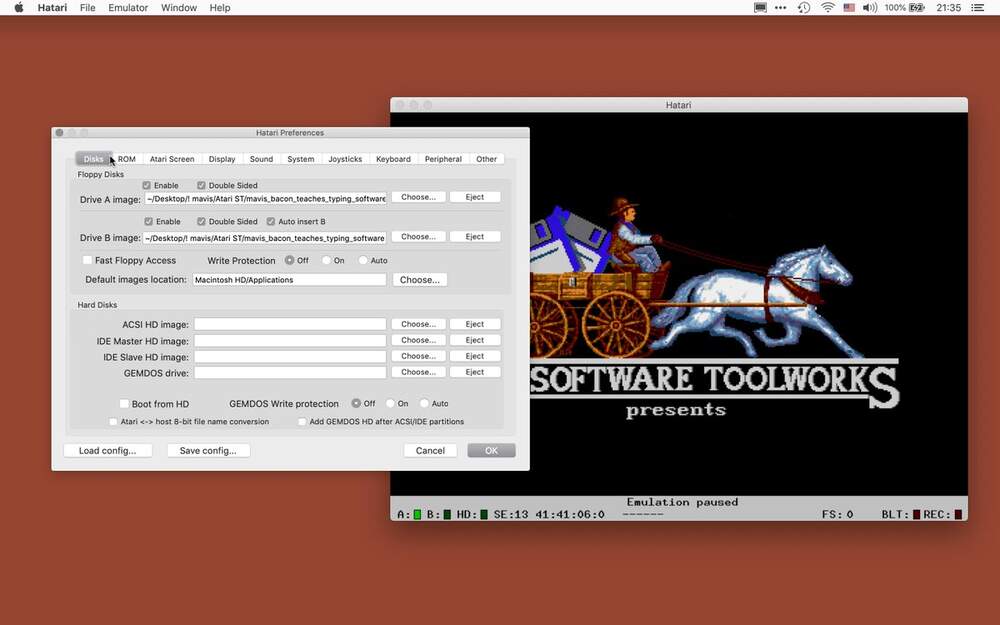Toggle Auto insert B checkbox
The width and height of the screenshot is (1000, 625).
click(270, 221)
